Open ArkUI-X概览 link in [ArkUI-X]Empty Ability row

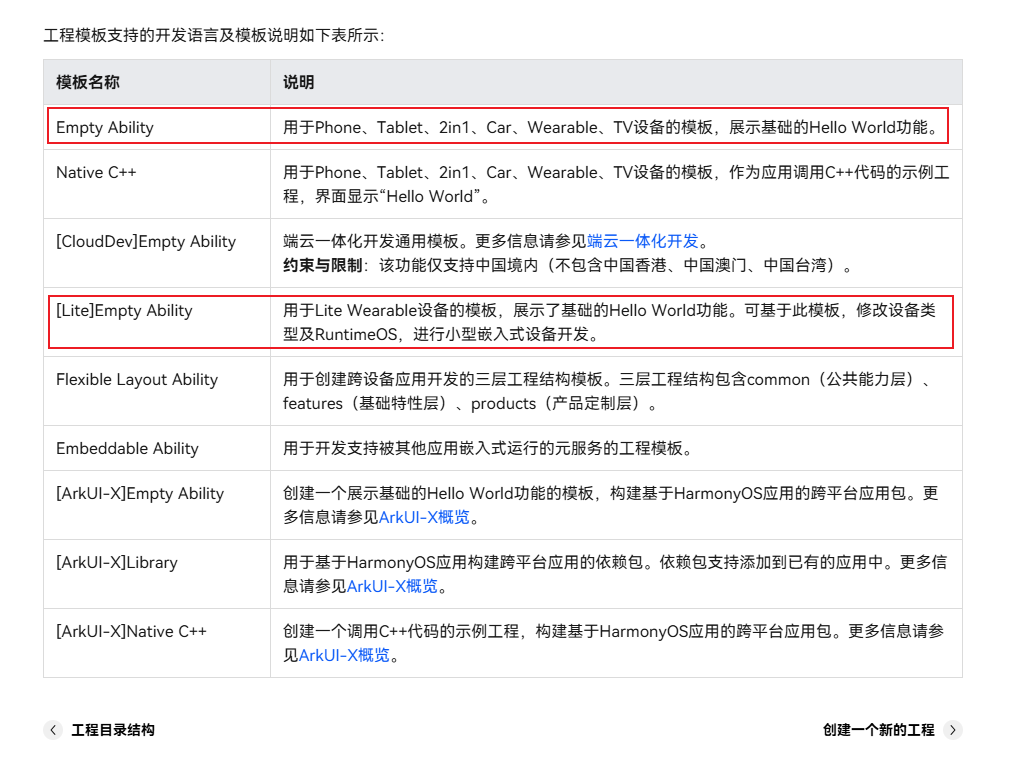click(424, 517)
